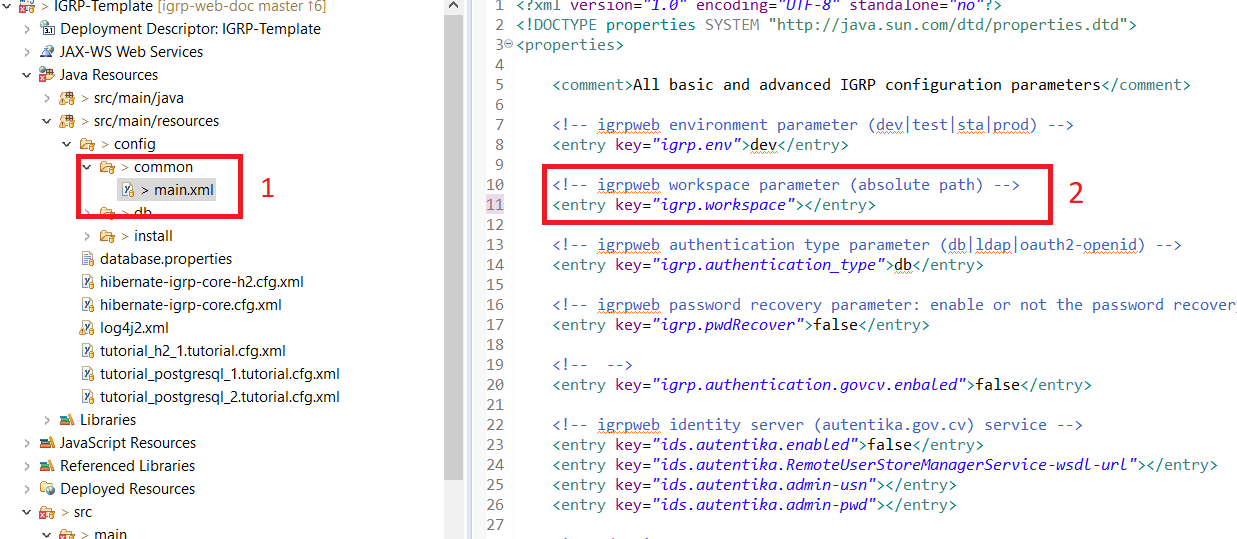The width and height of the screenshot is (1237, 539).
Task: Click the tutorial_postgresql_2.tutorial.cfg.xml file icon
Action: (x=88, y=397)
